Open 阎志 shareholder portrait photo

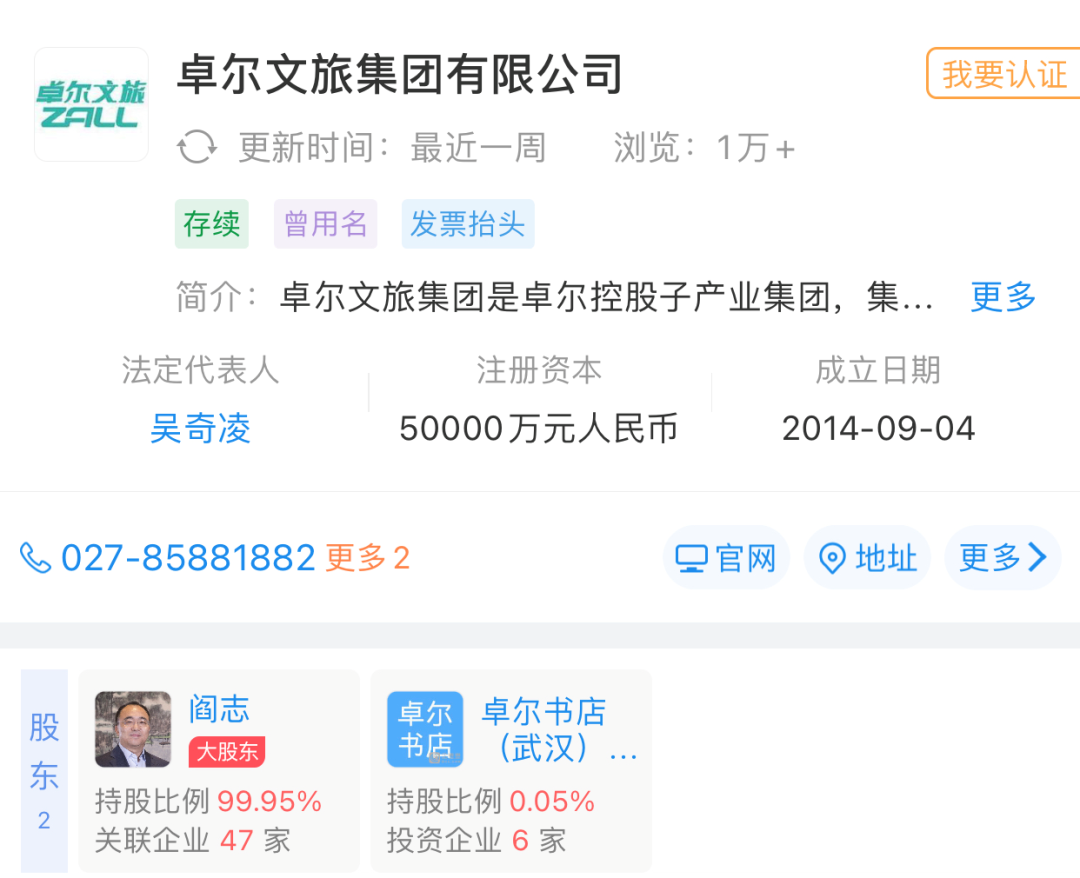click(133, 729)
